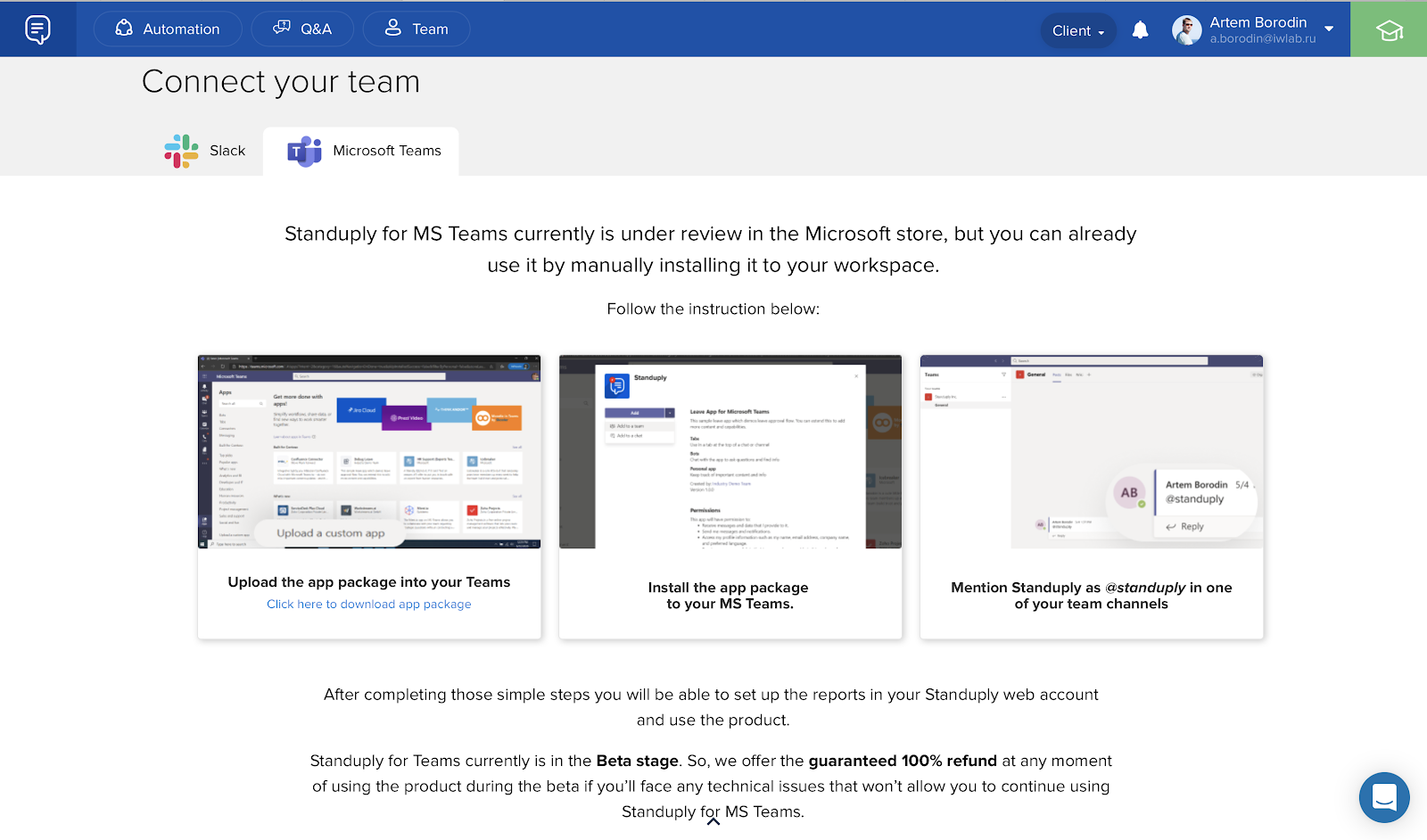This screenshot has height=840, width=1427.
Task: Click the up chevron at page bottom
Action: 713,821
